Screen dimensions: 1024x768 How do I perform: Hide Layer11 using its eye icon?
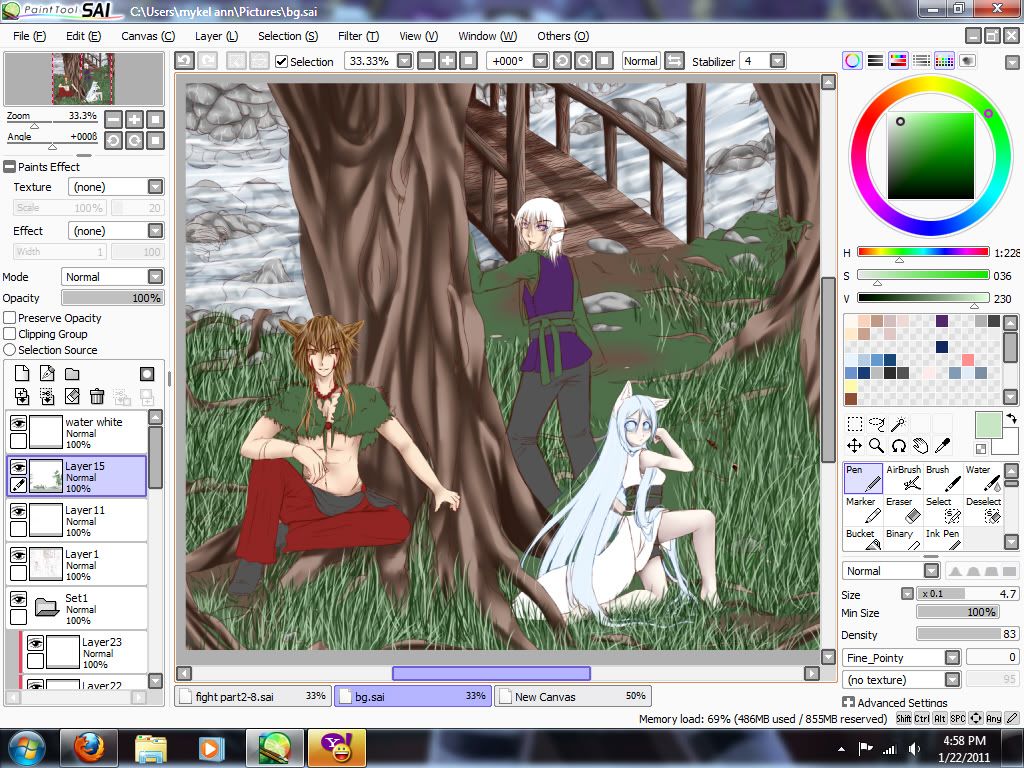(x=18, y=511)
